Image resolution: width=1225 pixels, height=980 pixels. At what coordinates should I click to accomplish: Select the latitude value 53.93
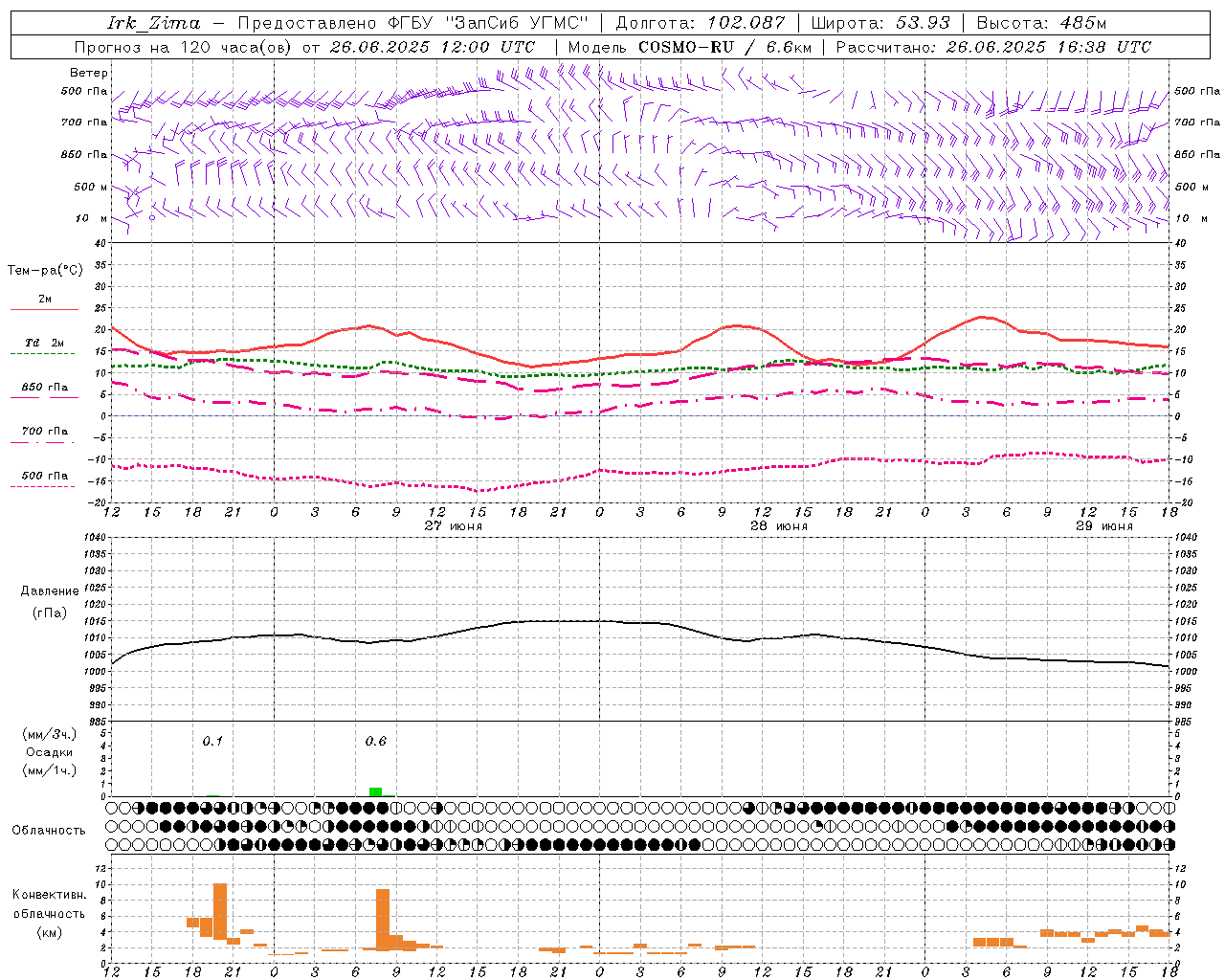coord(923,23)
